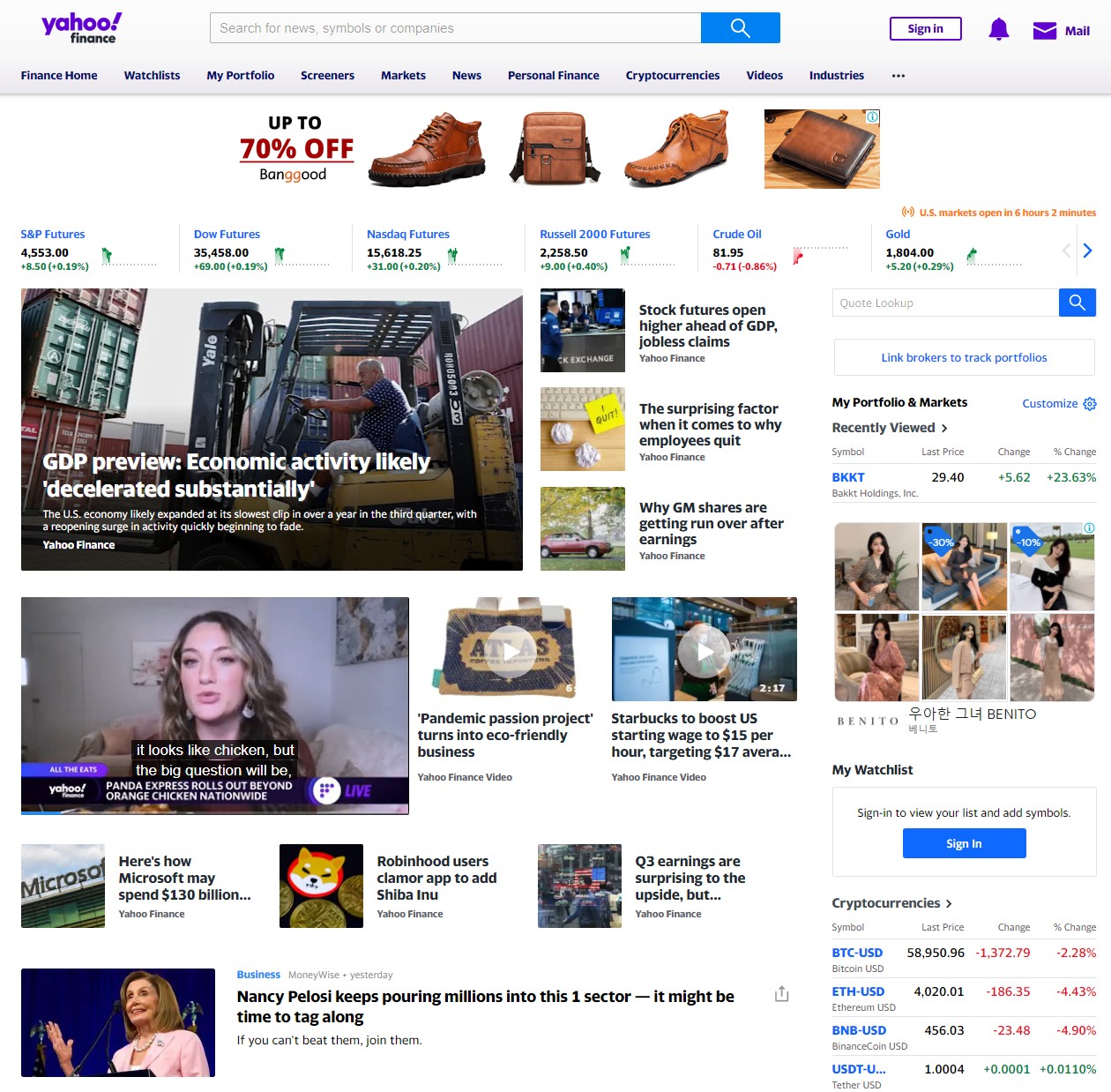The width and height of the screenshot is (1111, 1092).
Task: Click the Quote Lookup input field
Action: point(945,303)
